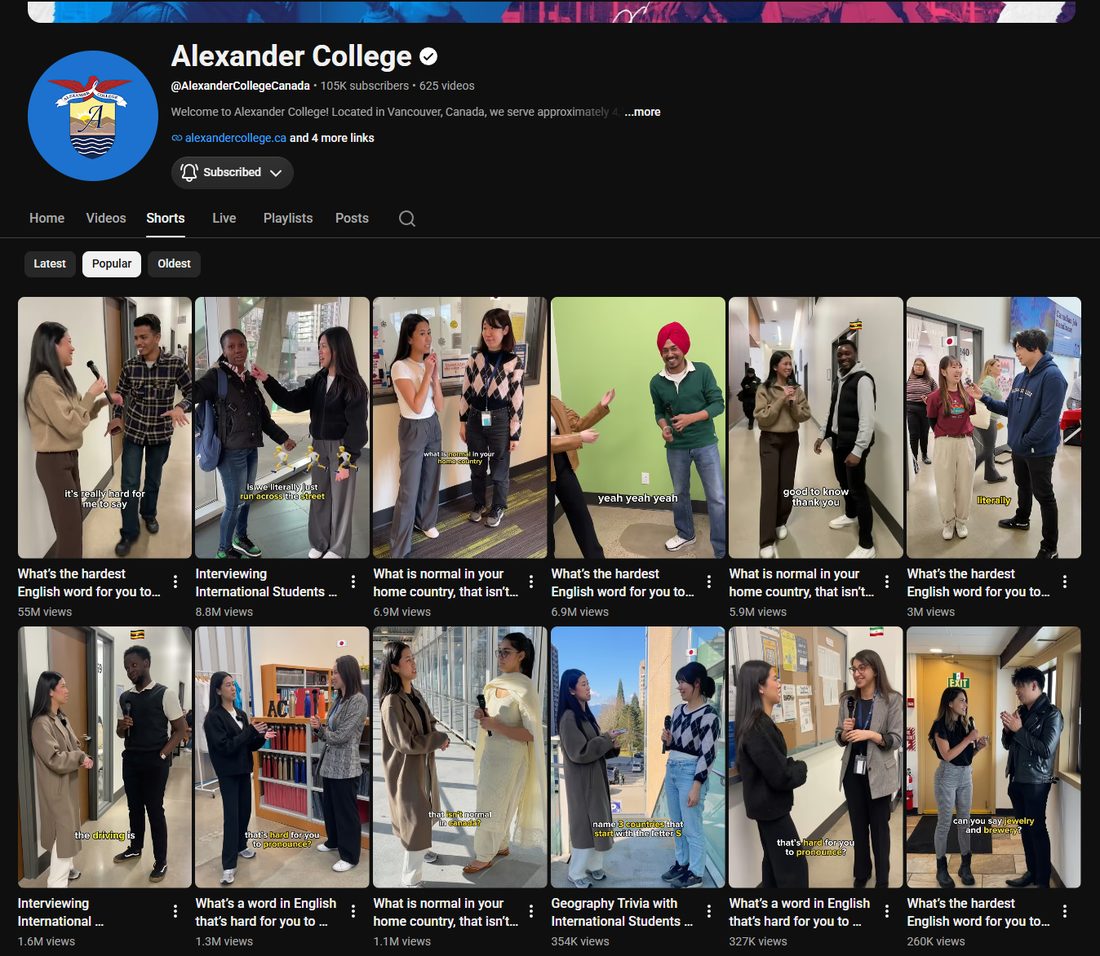The width and height of the screenshot is (1100, 956).
Task: Play the 'jewelry and brewery' short thumbnail
Action: [x=993, y=758]
